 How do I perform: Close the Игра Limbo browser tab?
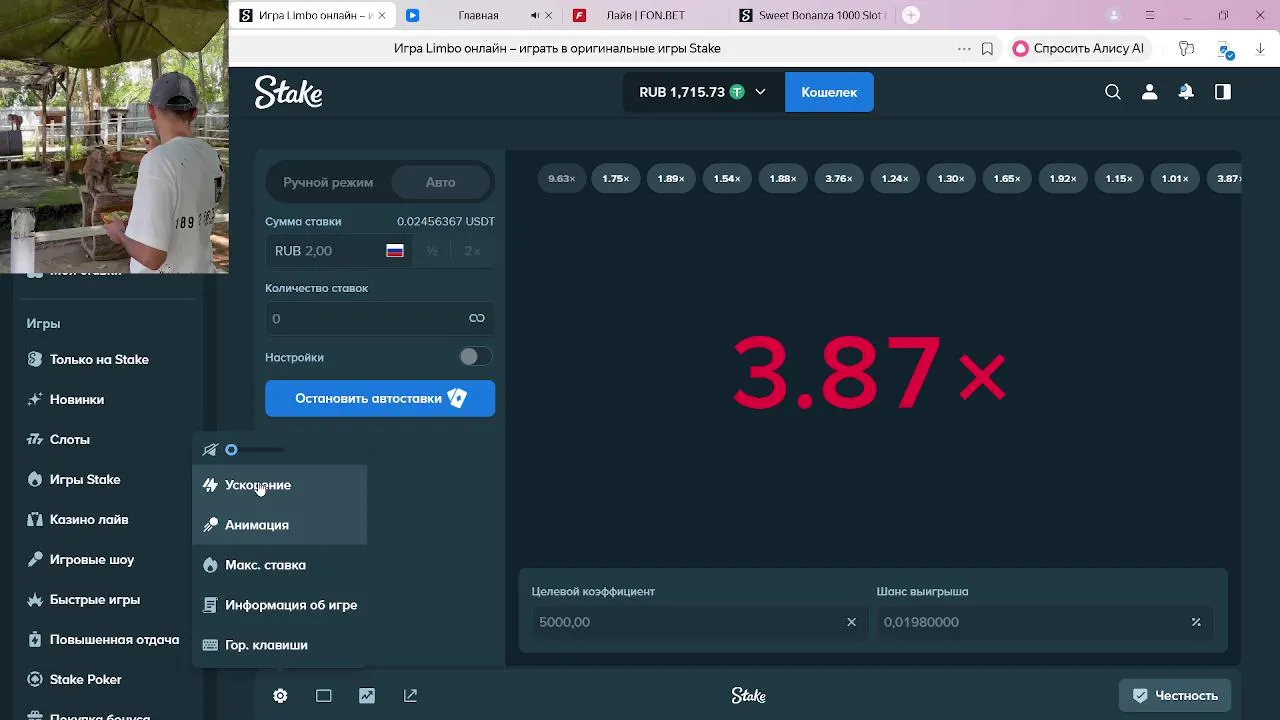[383, 16]
